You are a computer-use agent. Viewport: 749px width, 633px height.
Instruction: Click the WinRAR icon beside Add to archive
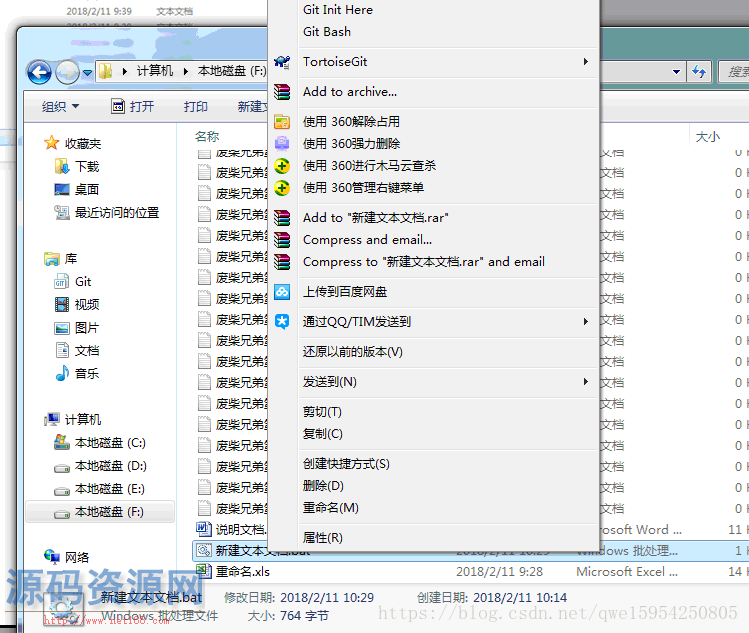click(282, 92)
